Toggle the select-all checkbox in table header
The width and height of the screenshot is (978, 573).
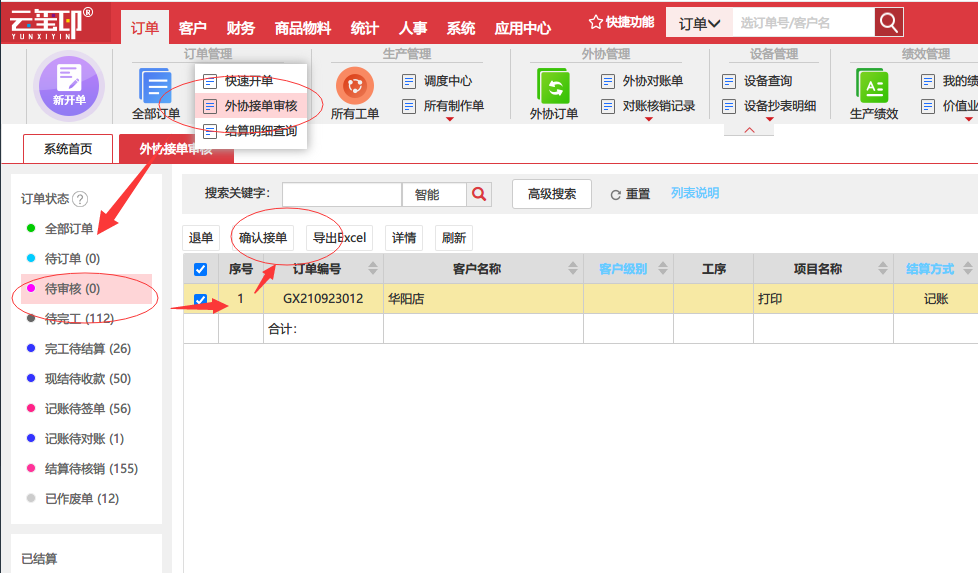click(x=200, y=269)
